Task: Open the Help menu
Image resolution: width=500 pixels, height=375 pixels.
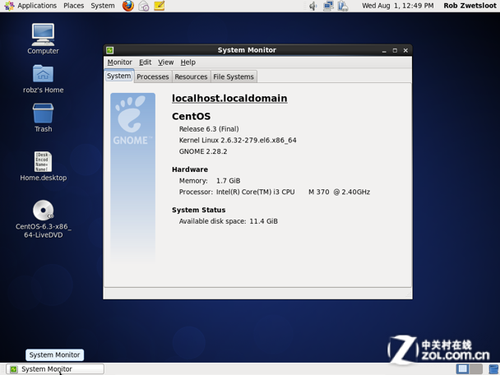Action: 188,62
